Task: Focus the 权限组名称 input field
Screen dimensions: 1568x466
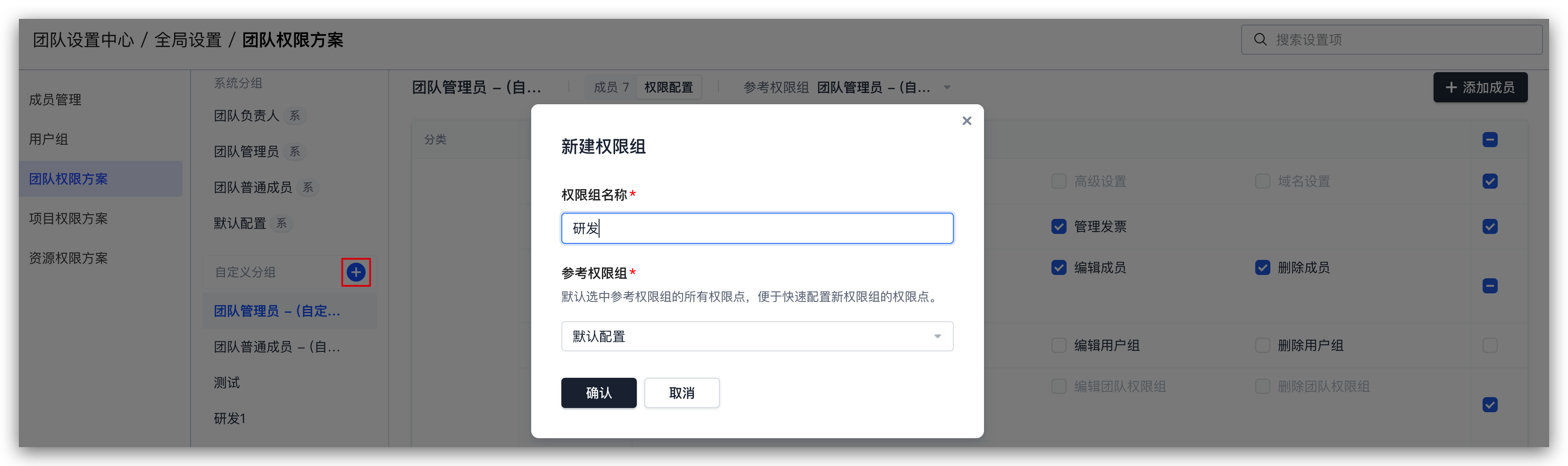Action: [x=757, y=228]
